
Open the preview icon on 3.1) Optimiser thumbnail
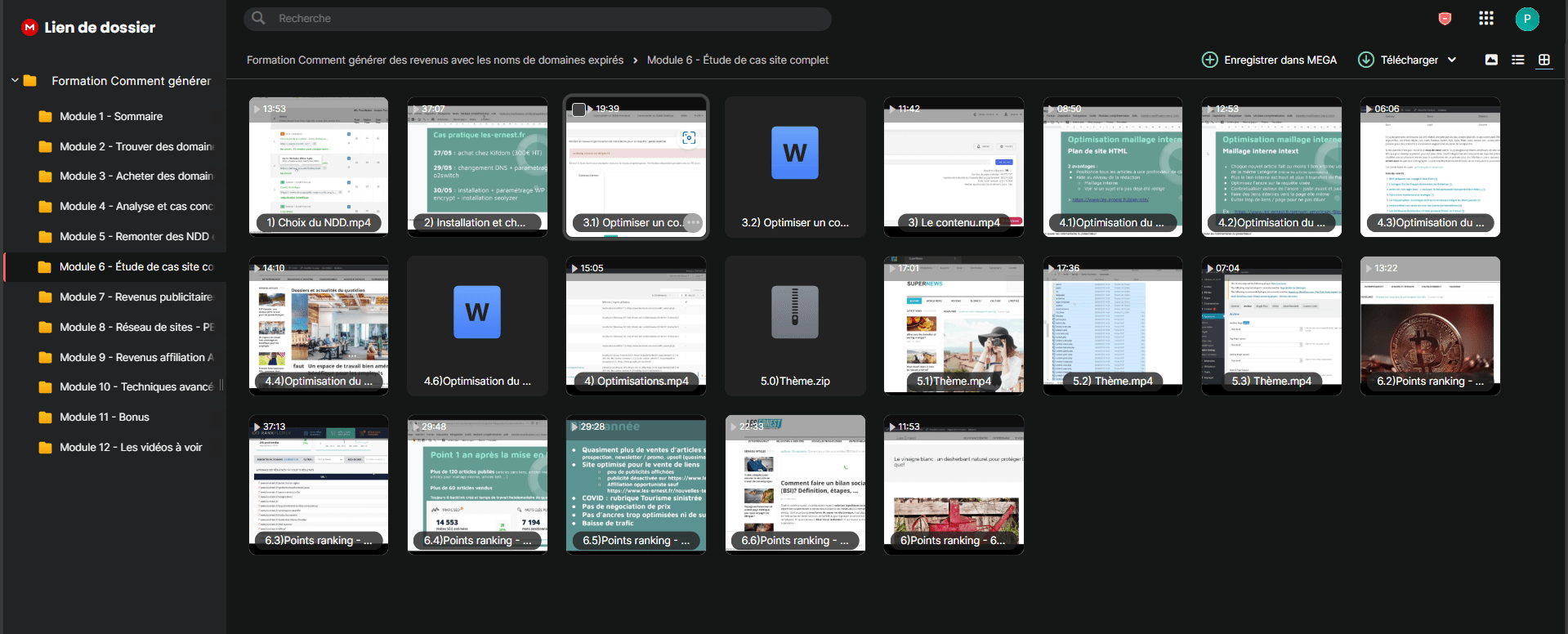[689, 138]
